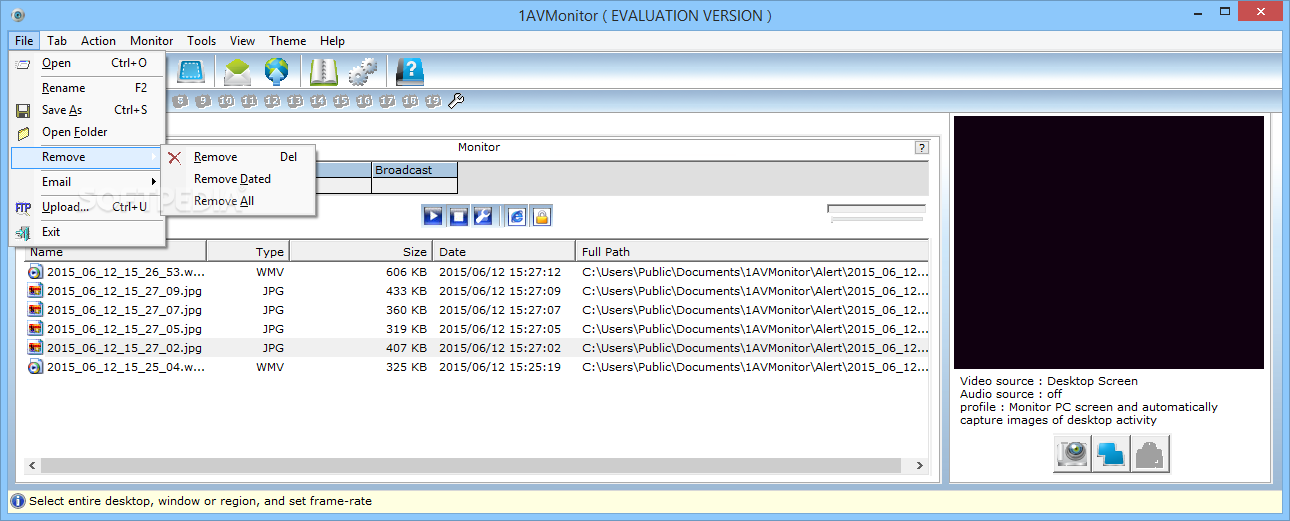The height and width of the screenshot is (521, 1290).
Task: Choose Open Folder from the File menu
Action: pos(87,132)
